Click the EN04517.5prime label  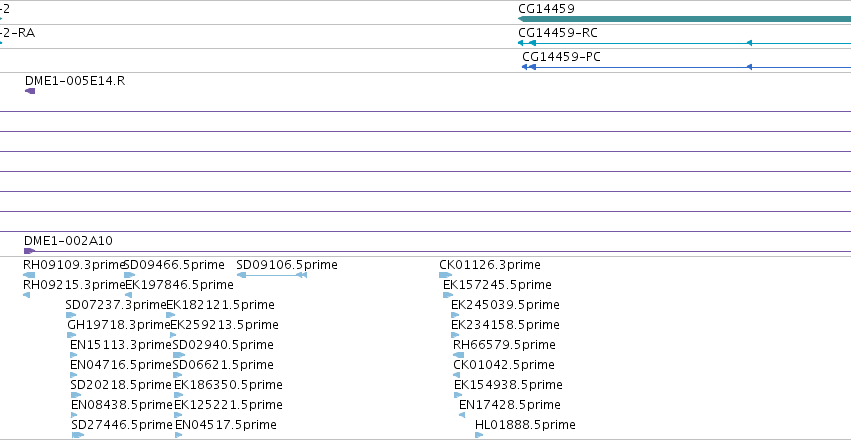226,425
